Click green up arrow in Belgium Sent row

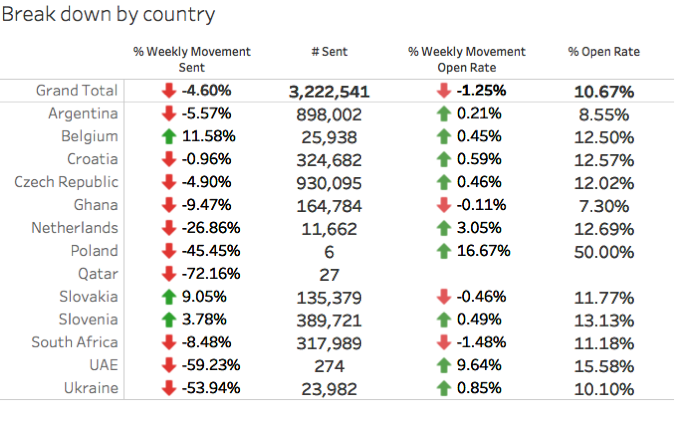click(x=169, y=136)
